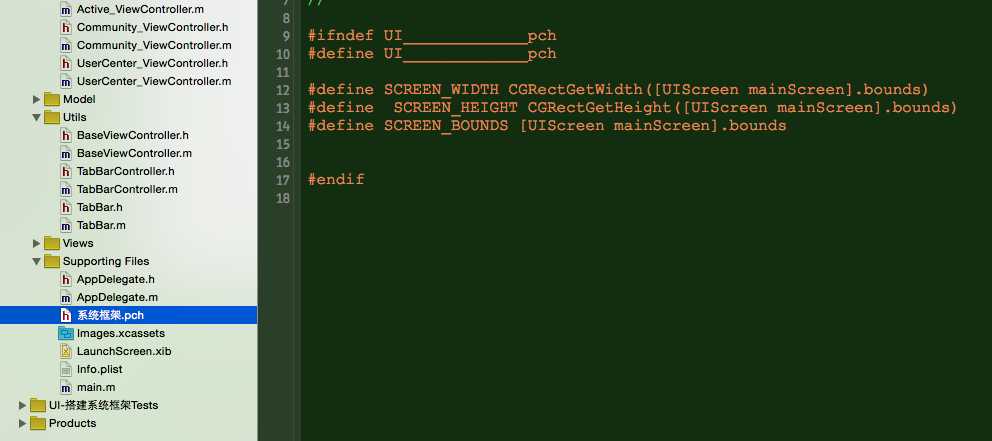Screen dimensions: 992x441
Task: Click the Products folder icon
Action: tap(38, 423)
